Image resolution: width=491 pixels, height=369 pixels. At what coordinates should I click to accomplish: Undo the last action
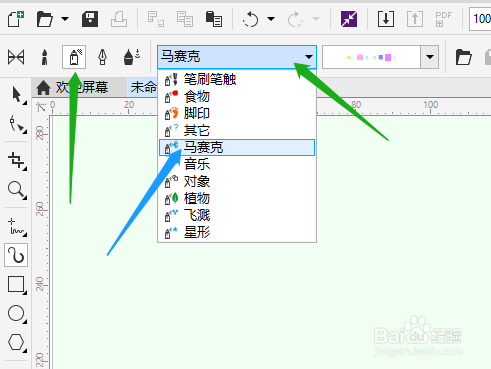250,19
